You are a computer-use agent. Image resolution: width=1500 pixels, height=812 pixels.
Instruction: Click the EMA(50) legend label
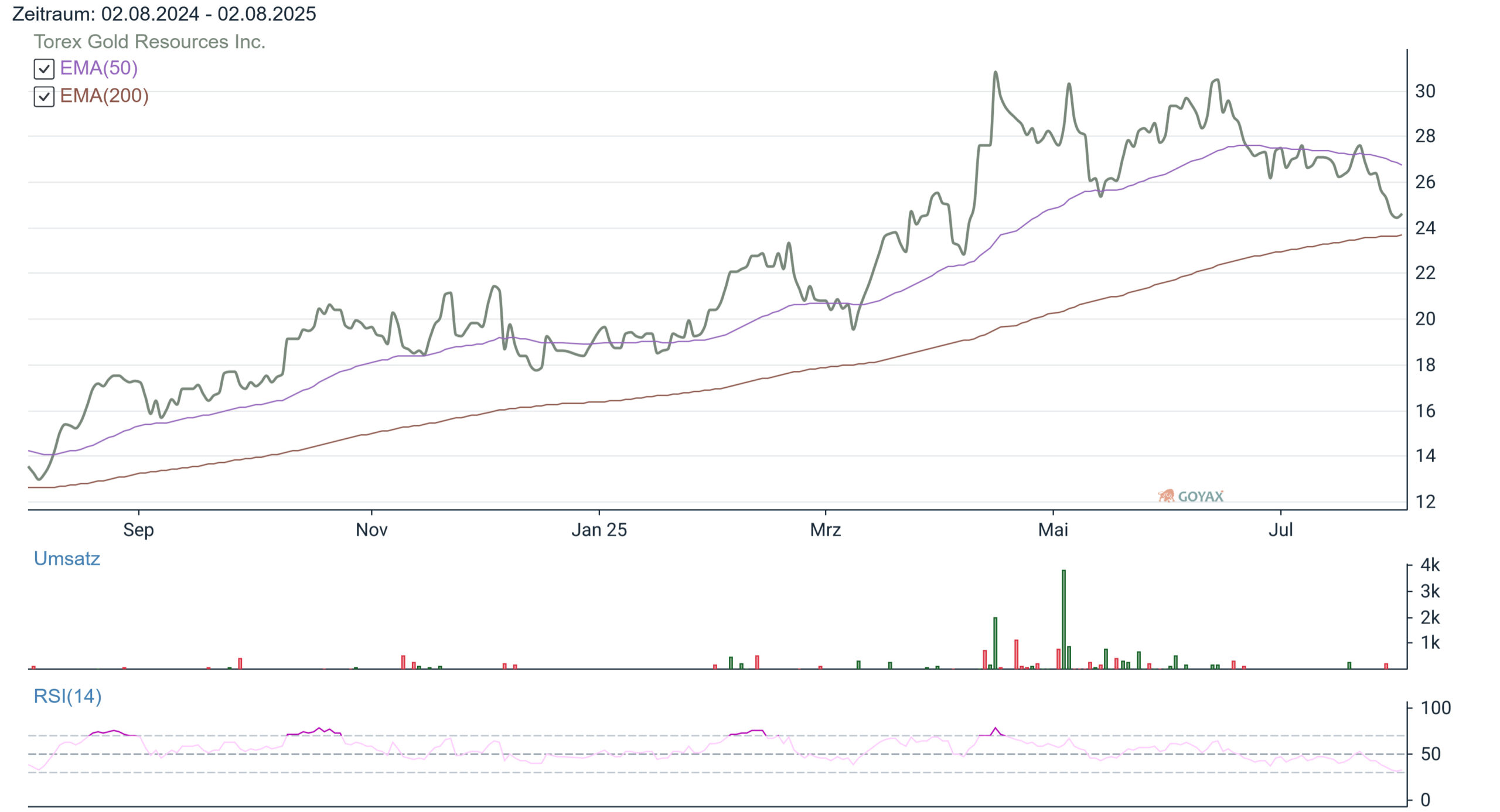(x=99, y=68)
